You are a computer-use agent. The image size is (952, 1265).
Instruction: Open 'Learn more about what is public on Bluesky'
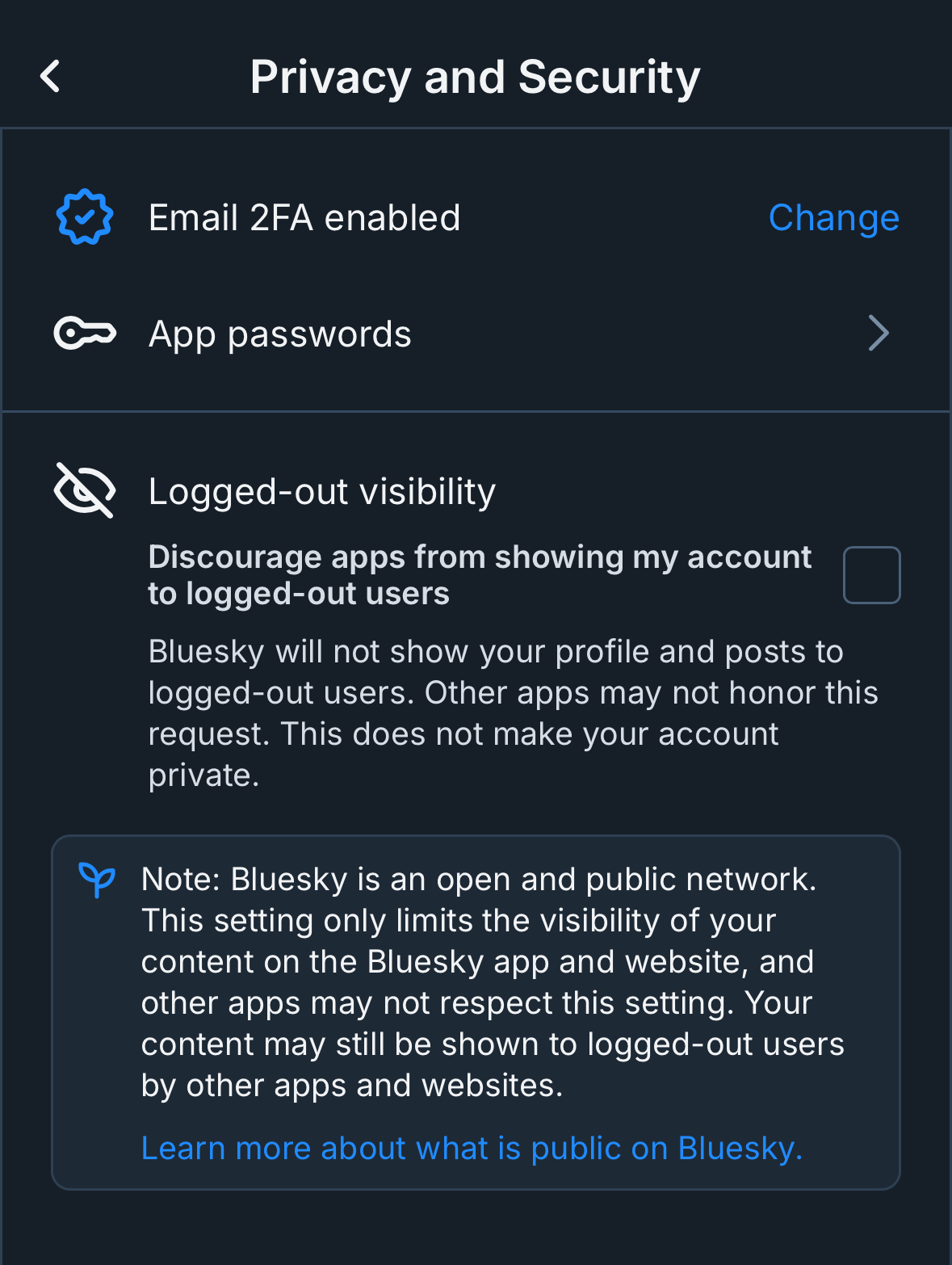472,1148
